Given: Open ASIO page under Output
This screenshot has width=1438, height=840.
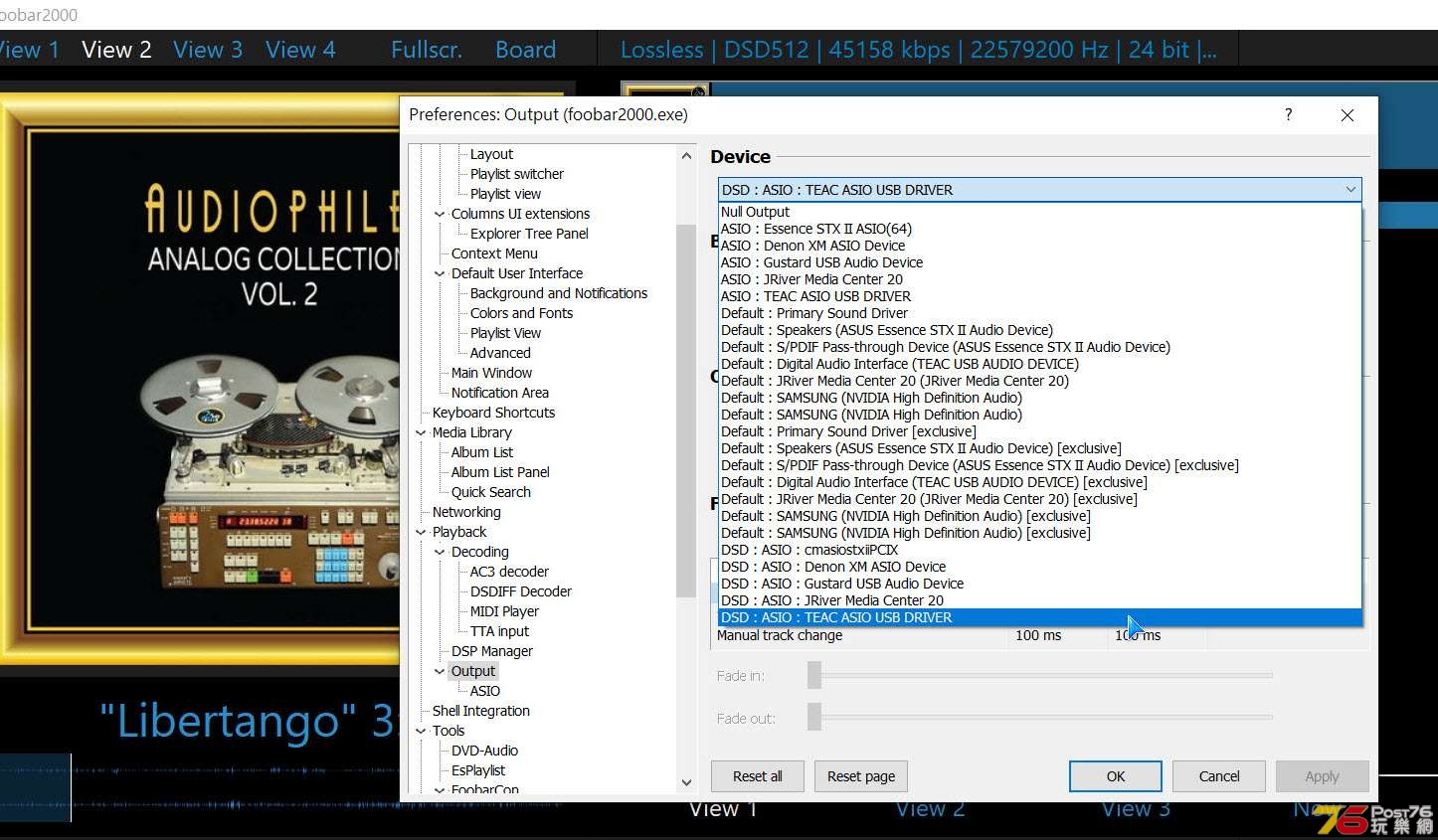Looking at the screenshot, I should 484,691.
